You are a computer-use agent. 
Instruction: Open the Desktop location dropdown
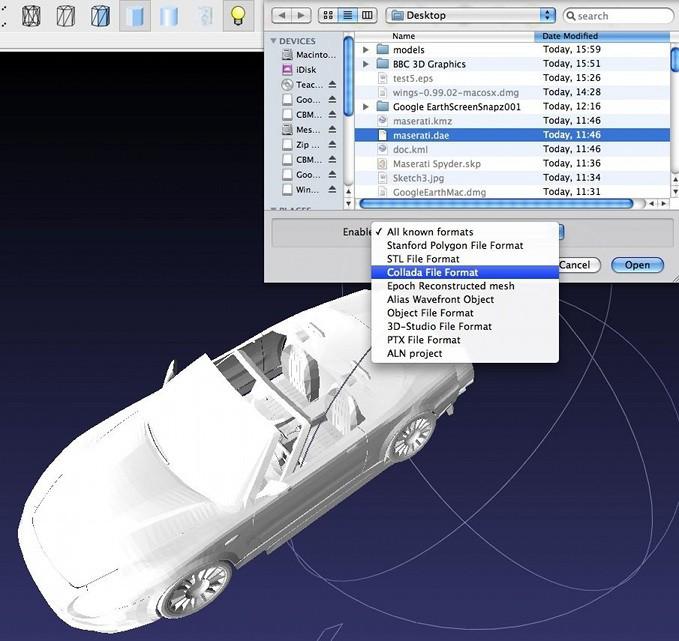[470, 16]
